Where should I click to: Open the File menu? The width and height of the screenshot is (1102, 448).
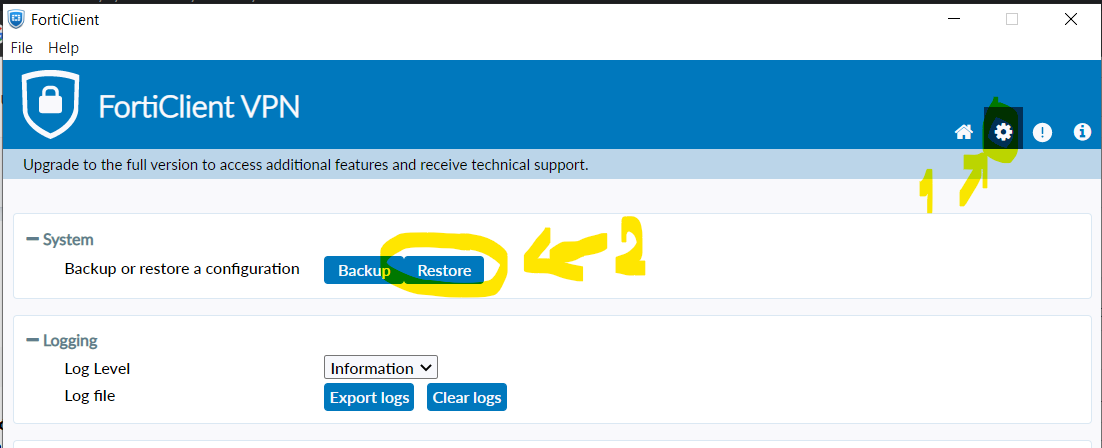[x=22, y=48]
